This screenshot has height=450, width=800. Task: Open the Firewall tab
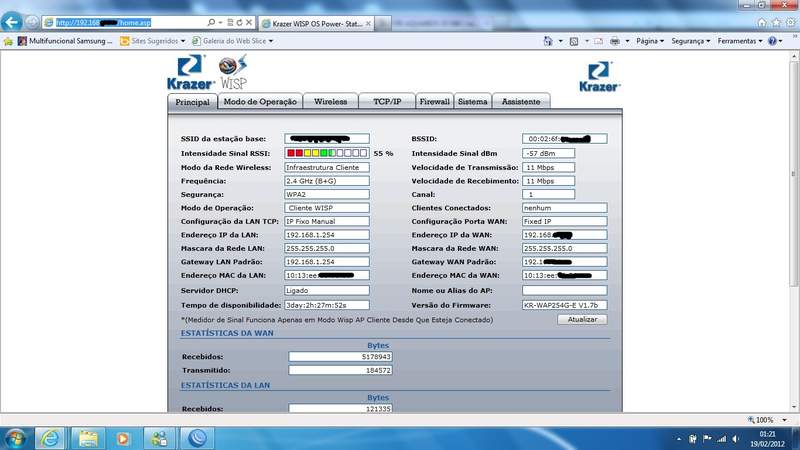(434, 101)
